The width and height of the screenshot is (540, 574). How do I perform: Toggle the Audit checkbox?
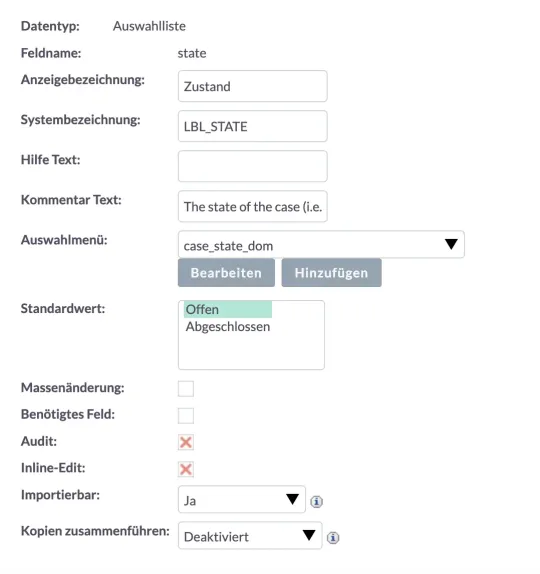click(x=186, y=442)
